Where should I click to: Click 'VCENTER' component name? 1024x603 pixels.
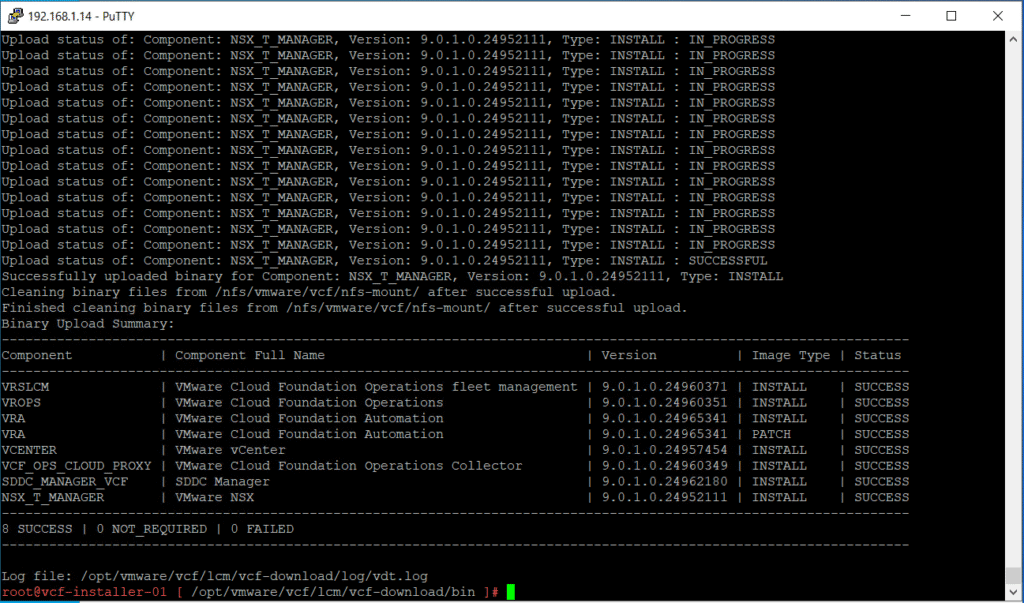pos(29,450)
